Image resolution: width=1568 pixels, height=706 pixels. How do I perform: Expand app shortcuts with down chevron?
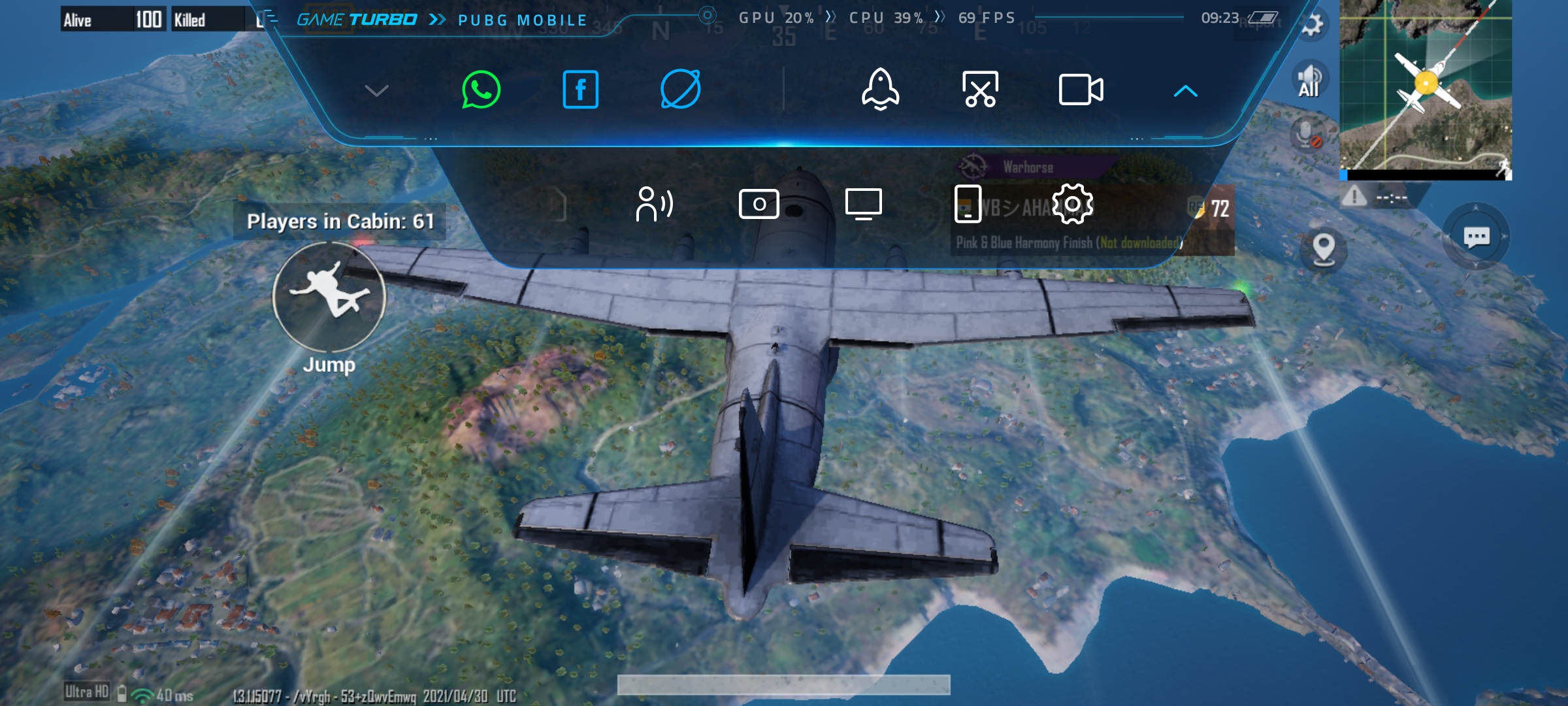376,90
